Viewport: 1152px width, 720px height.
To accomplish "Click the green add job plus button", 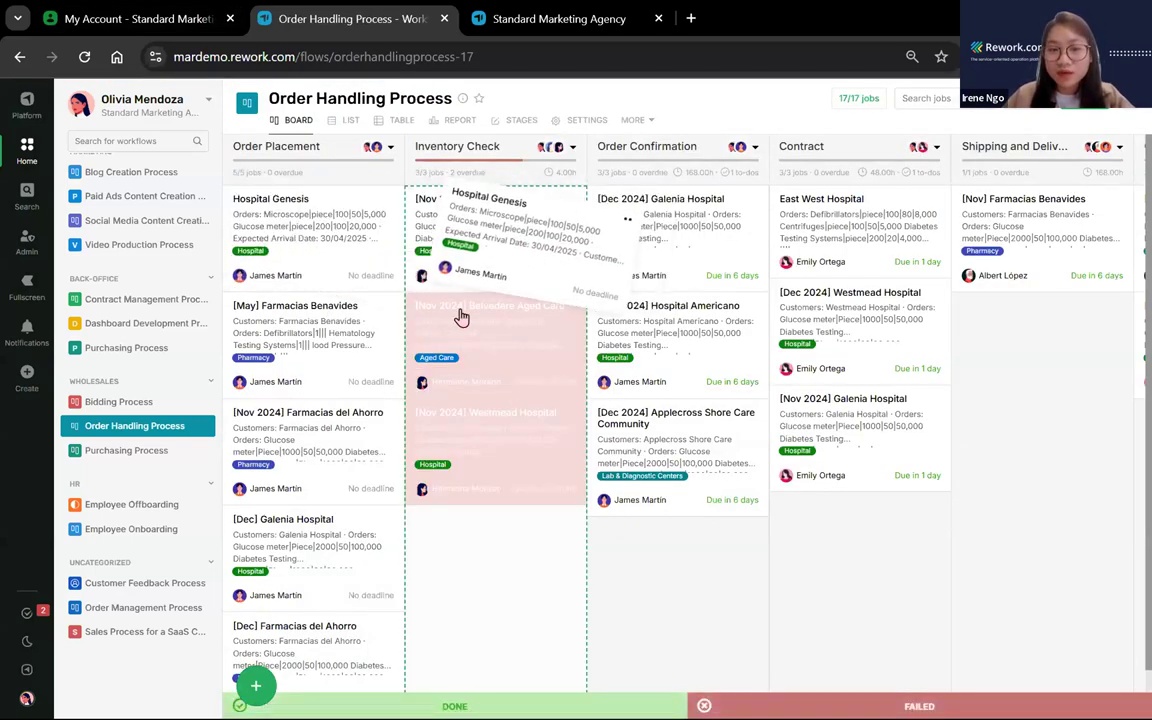I will tap(256, 685).
